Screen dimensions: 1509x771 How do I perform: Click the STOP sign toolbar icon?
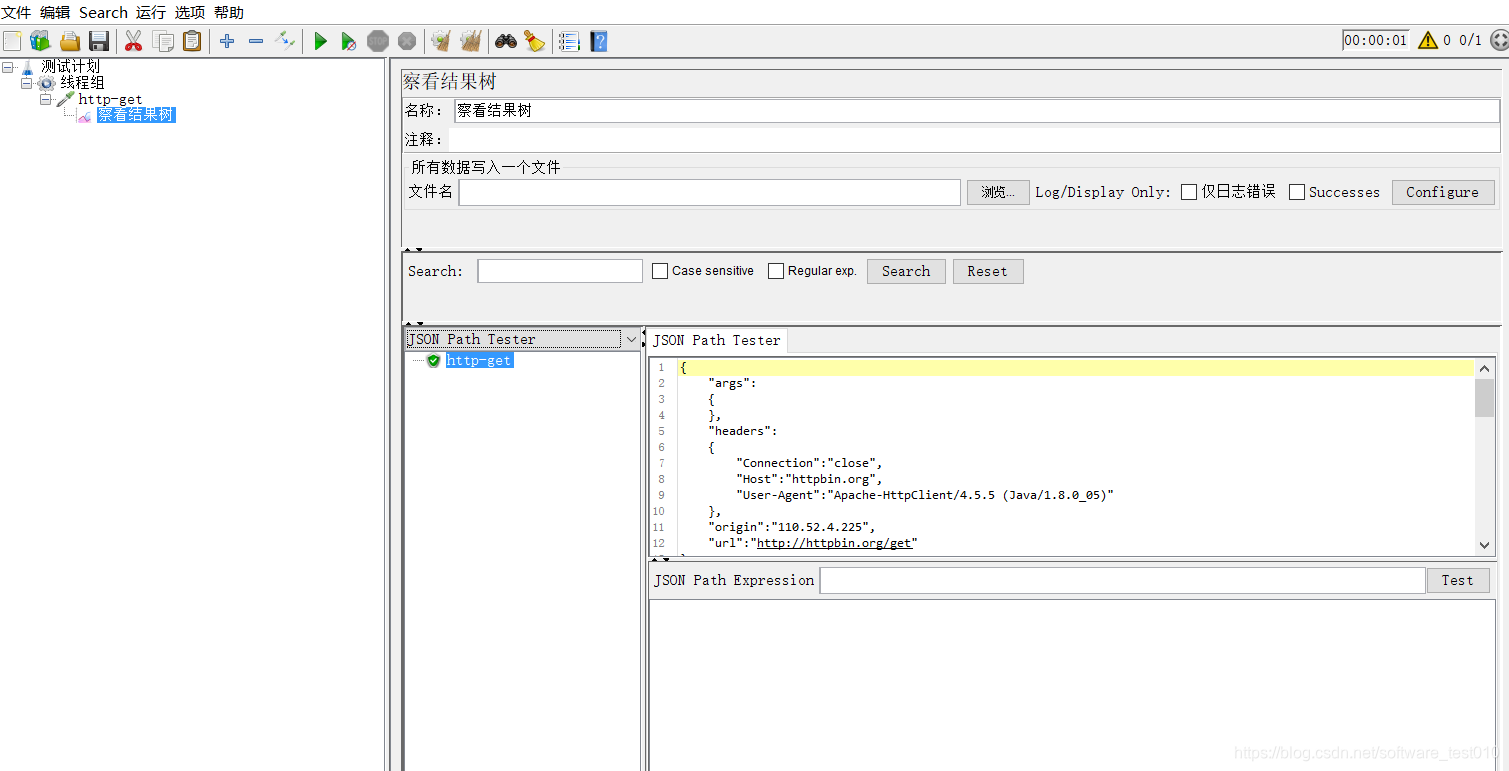377,41
